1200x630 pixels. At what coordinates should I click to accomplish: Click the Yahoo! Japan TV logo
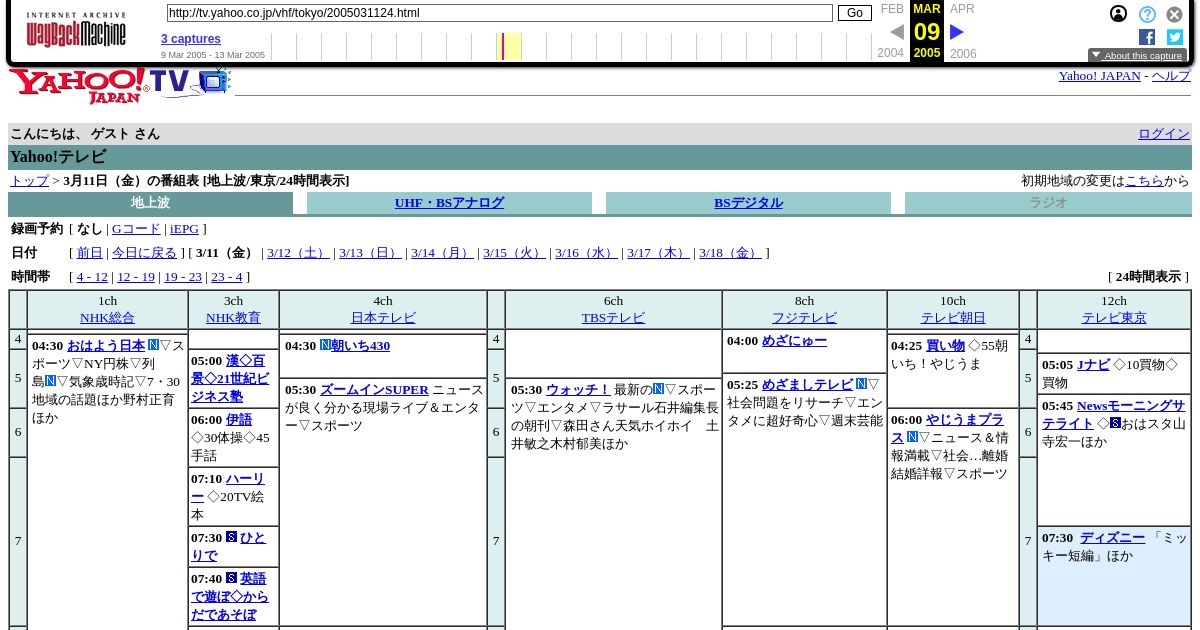click(120, 86)
